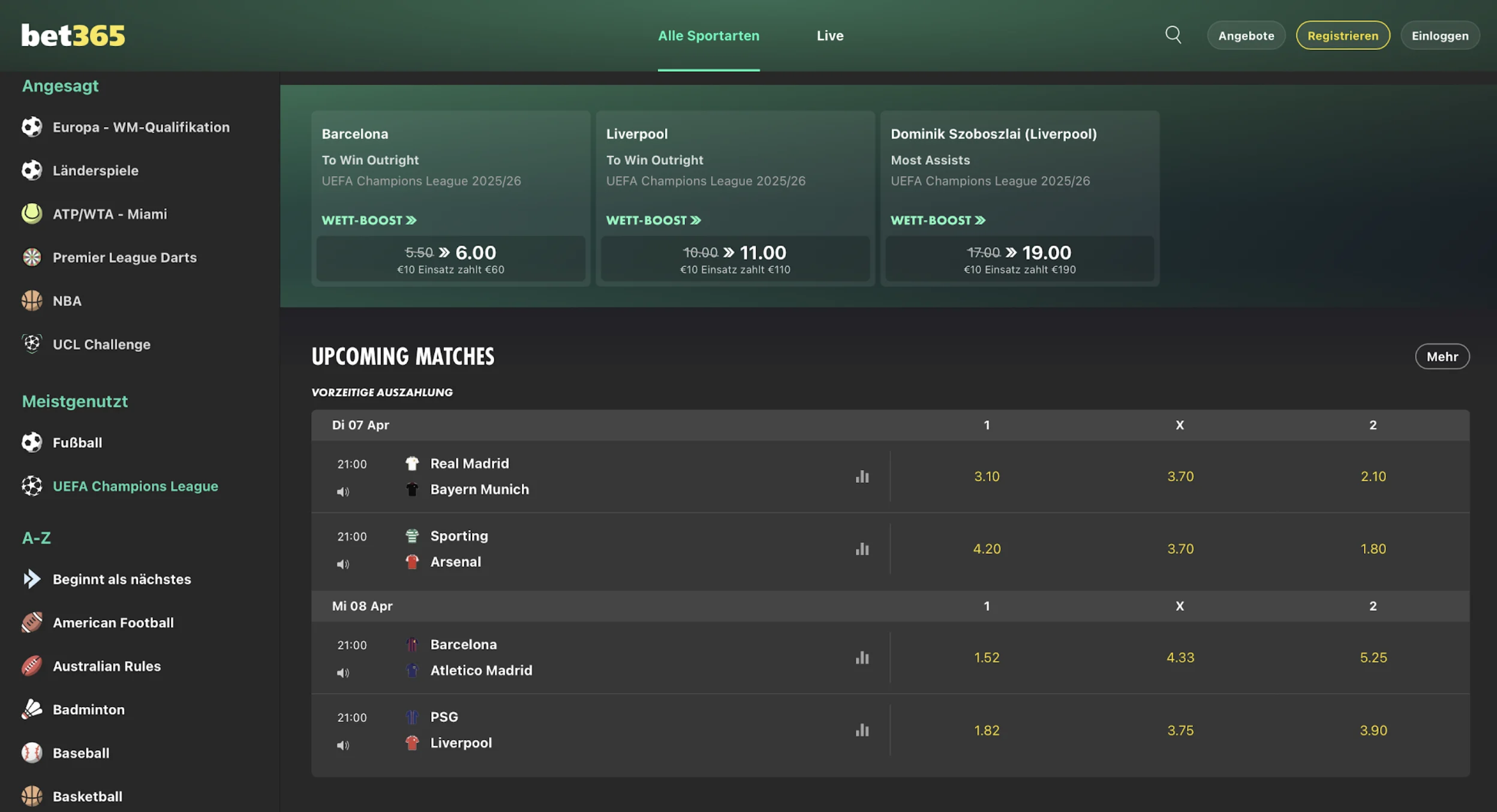Toggle sound icon for Barcelona vs Atletico
This screenshot has width=1497, height=812.
(x=342, y=673)
